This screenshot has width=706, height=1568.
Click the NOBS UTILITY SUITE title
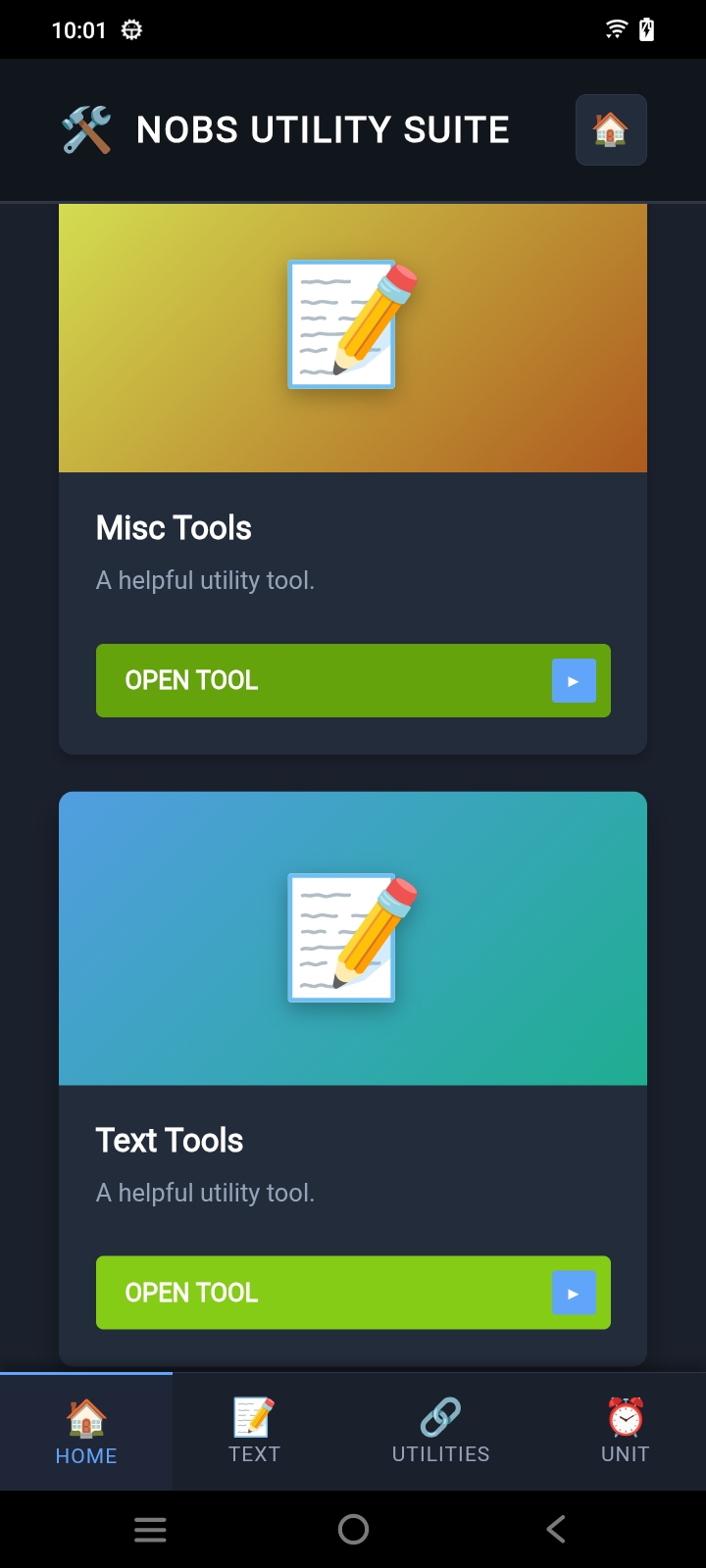click(323, 129)
